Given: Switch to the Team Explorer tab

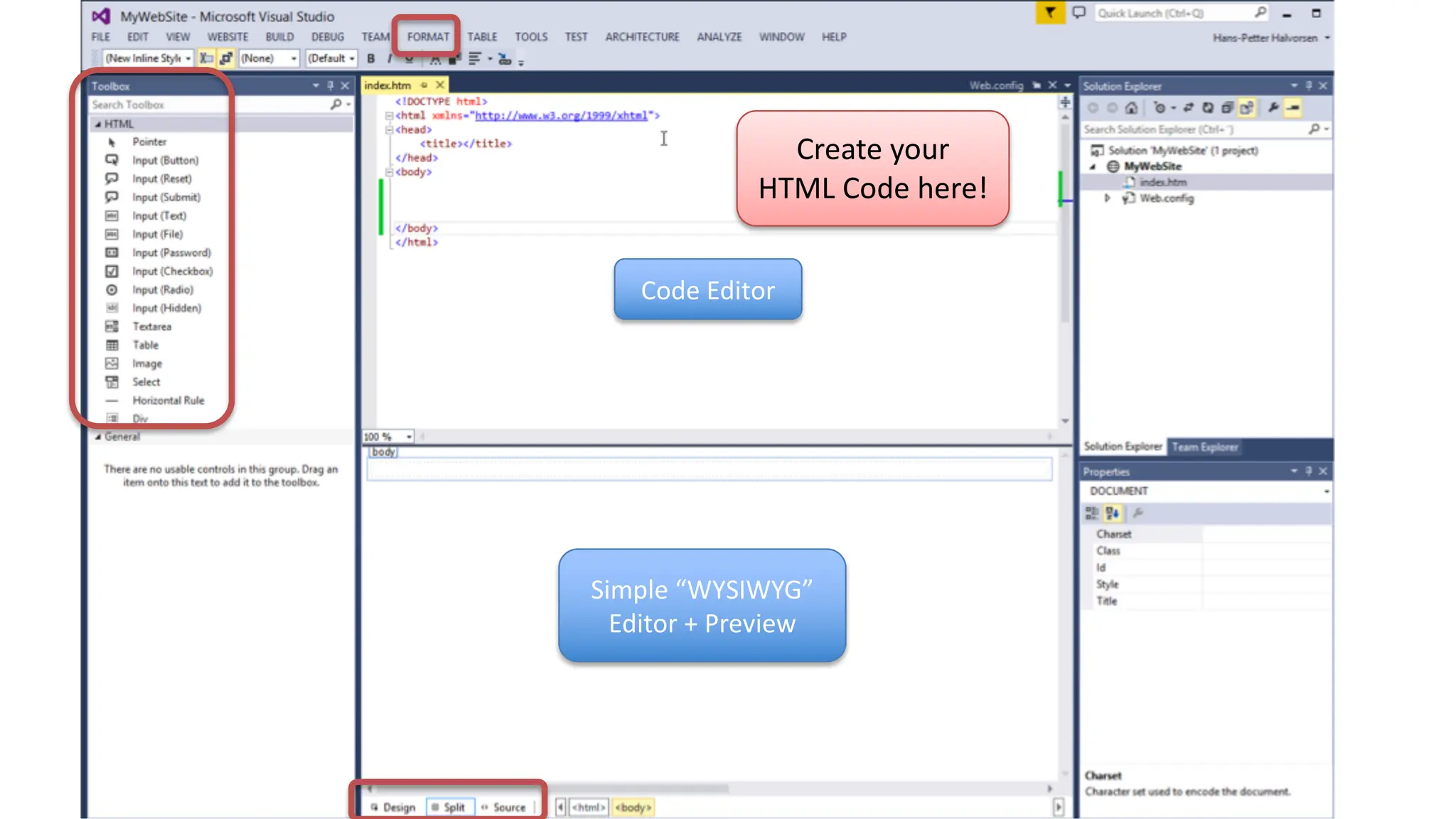Looking at the screenshot, I should (1205, 447).
